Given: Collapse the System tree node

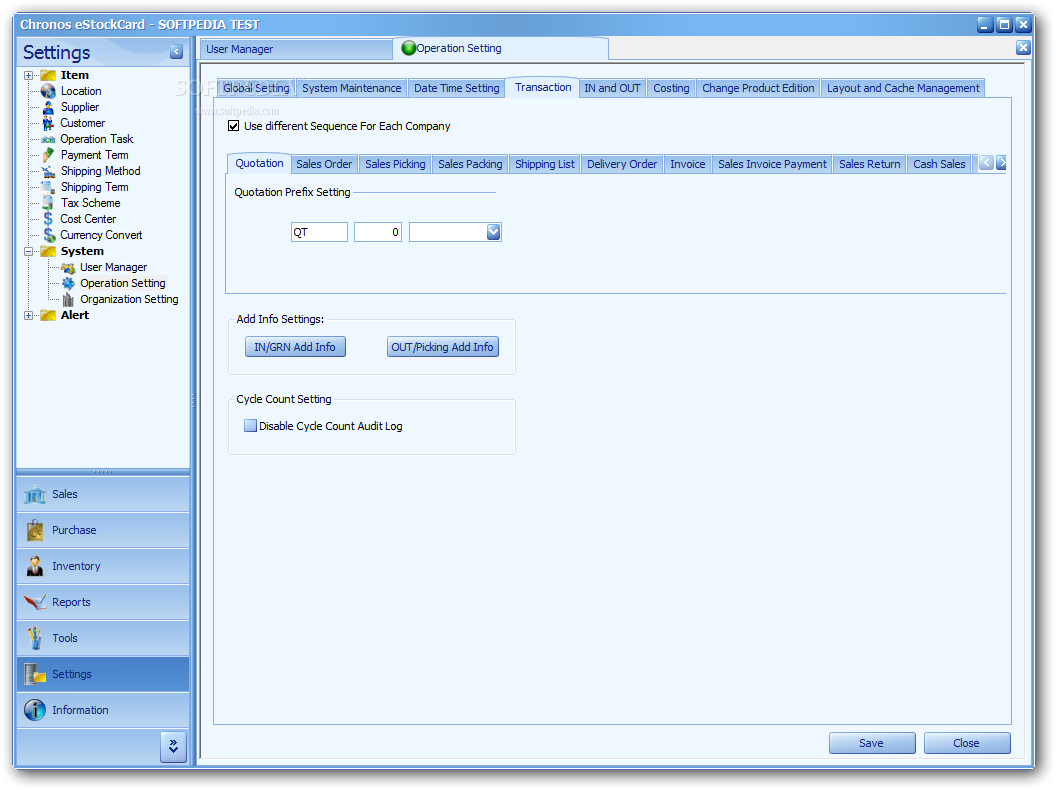Looking at the screenshot, I should (x=28, y=251).
